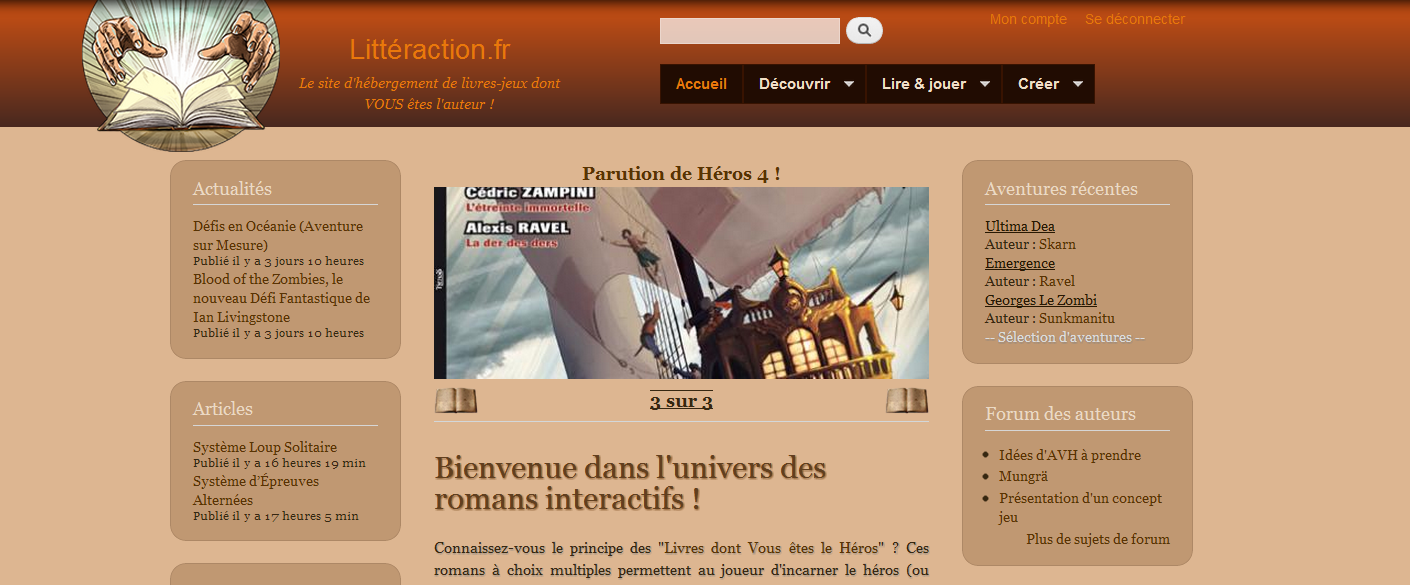Click the Sélection d'aventures link
1410x585 pixels.
pyautogui.click(x=1064, y=337)
